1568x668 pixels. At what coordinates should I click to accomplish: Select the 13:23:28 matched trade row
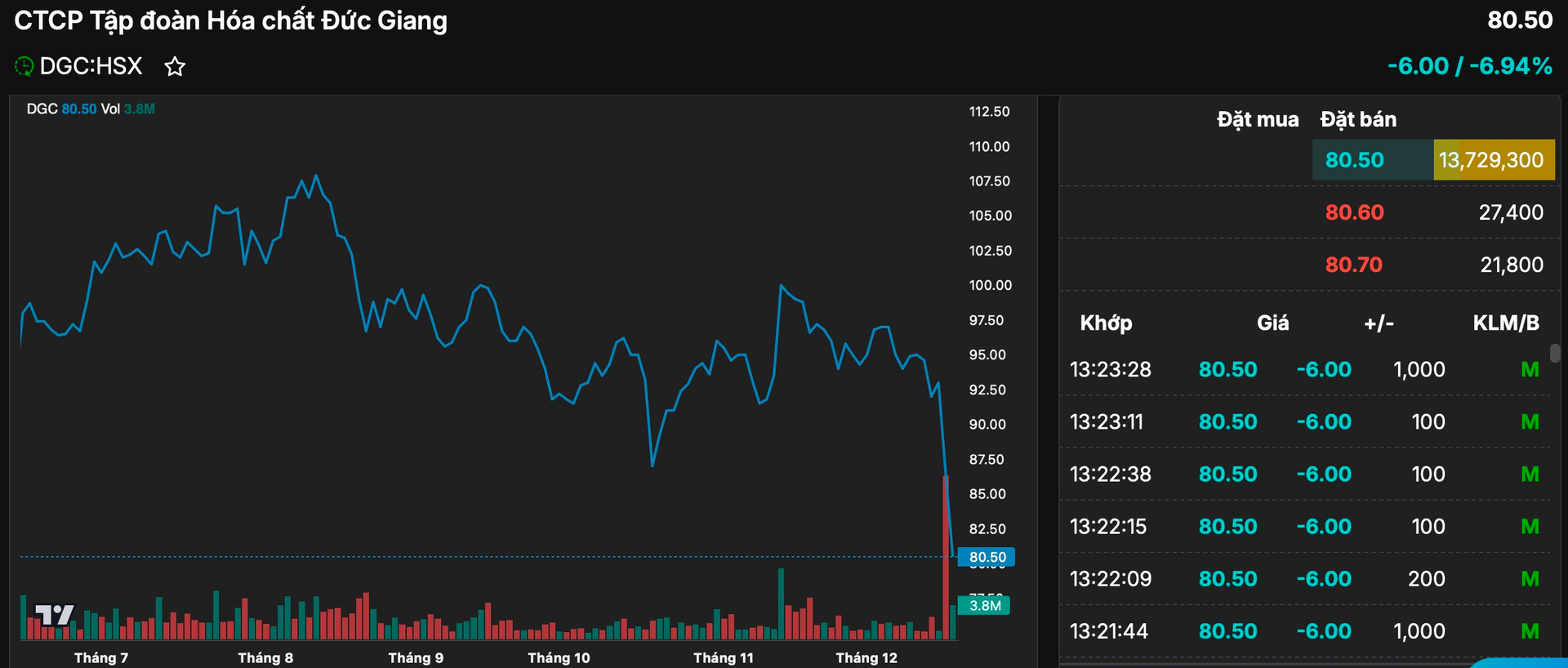1110,369
